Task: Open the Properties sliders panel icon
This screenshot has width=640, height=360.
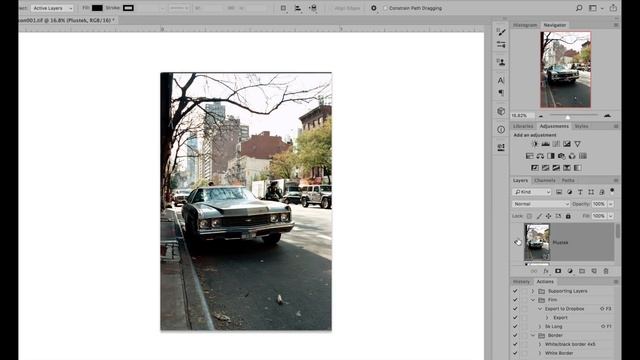Action: [501, 44]
